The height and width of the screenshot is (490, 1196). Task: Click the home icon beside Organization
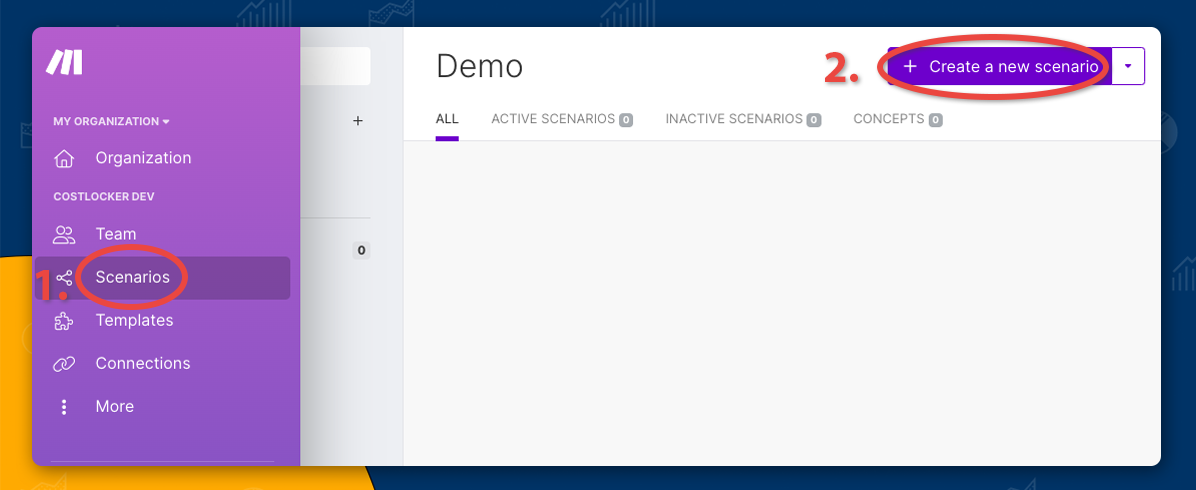pos(64,158)
